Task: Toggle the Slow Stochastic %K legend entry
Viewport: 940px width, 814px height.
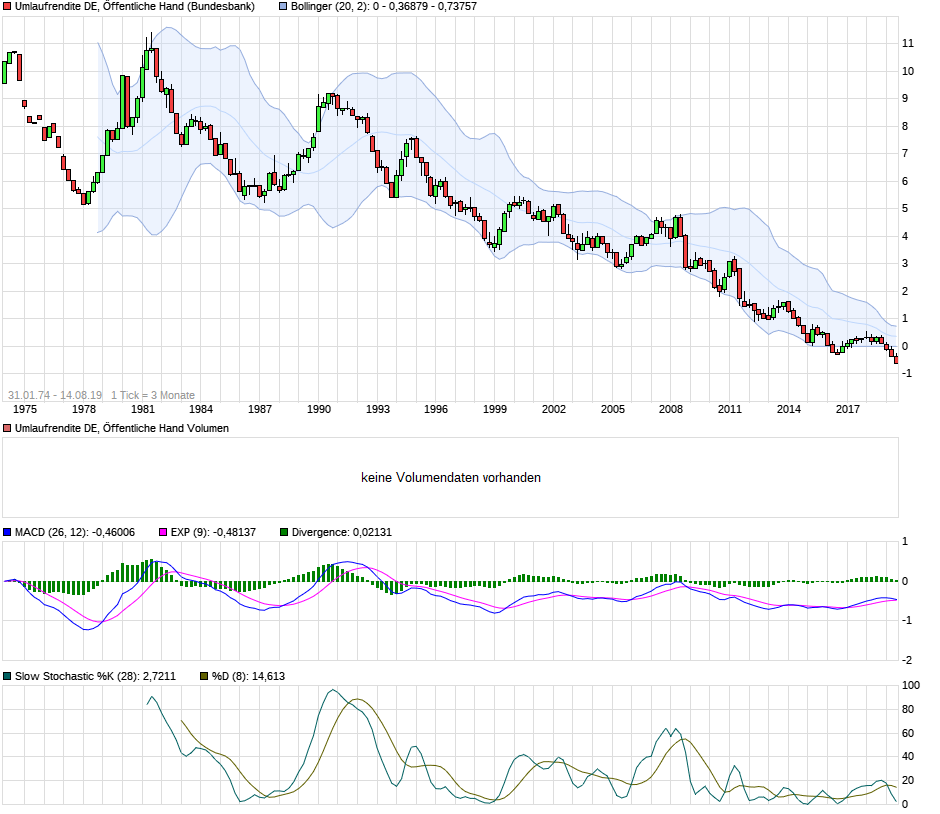Action: point(95,676)
